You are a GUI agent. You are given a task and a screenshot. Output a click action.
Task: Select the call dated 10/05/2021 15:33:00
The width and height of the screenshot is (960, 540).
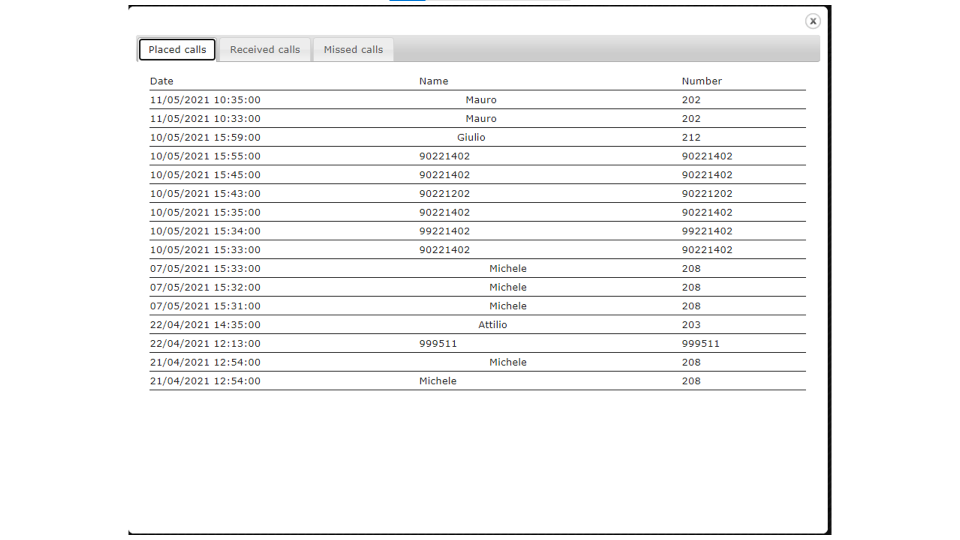tap(478, 250)
